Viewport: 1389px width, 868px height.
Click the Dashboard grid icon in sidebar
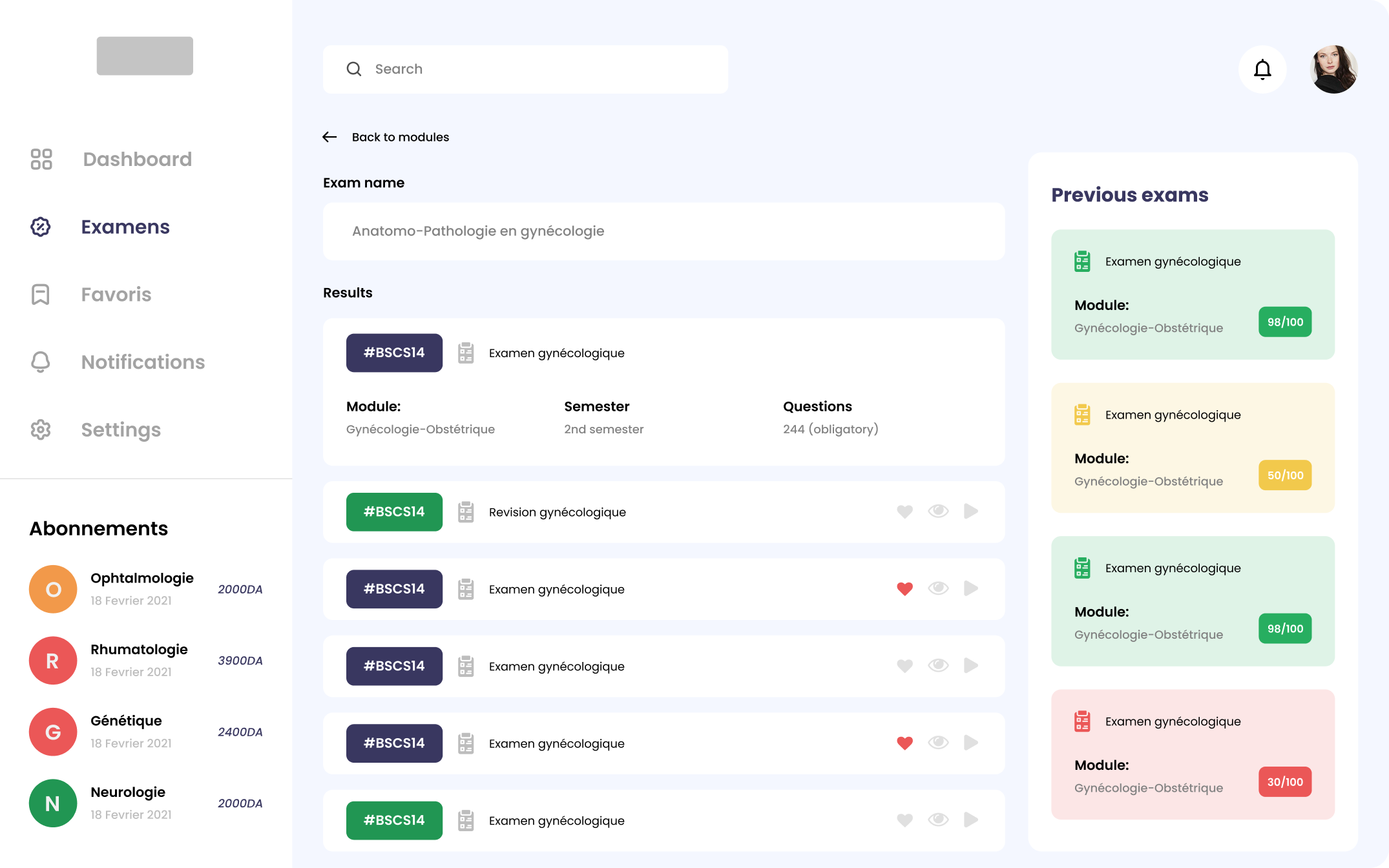point(41,159)
